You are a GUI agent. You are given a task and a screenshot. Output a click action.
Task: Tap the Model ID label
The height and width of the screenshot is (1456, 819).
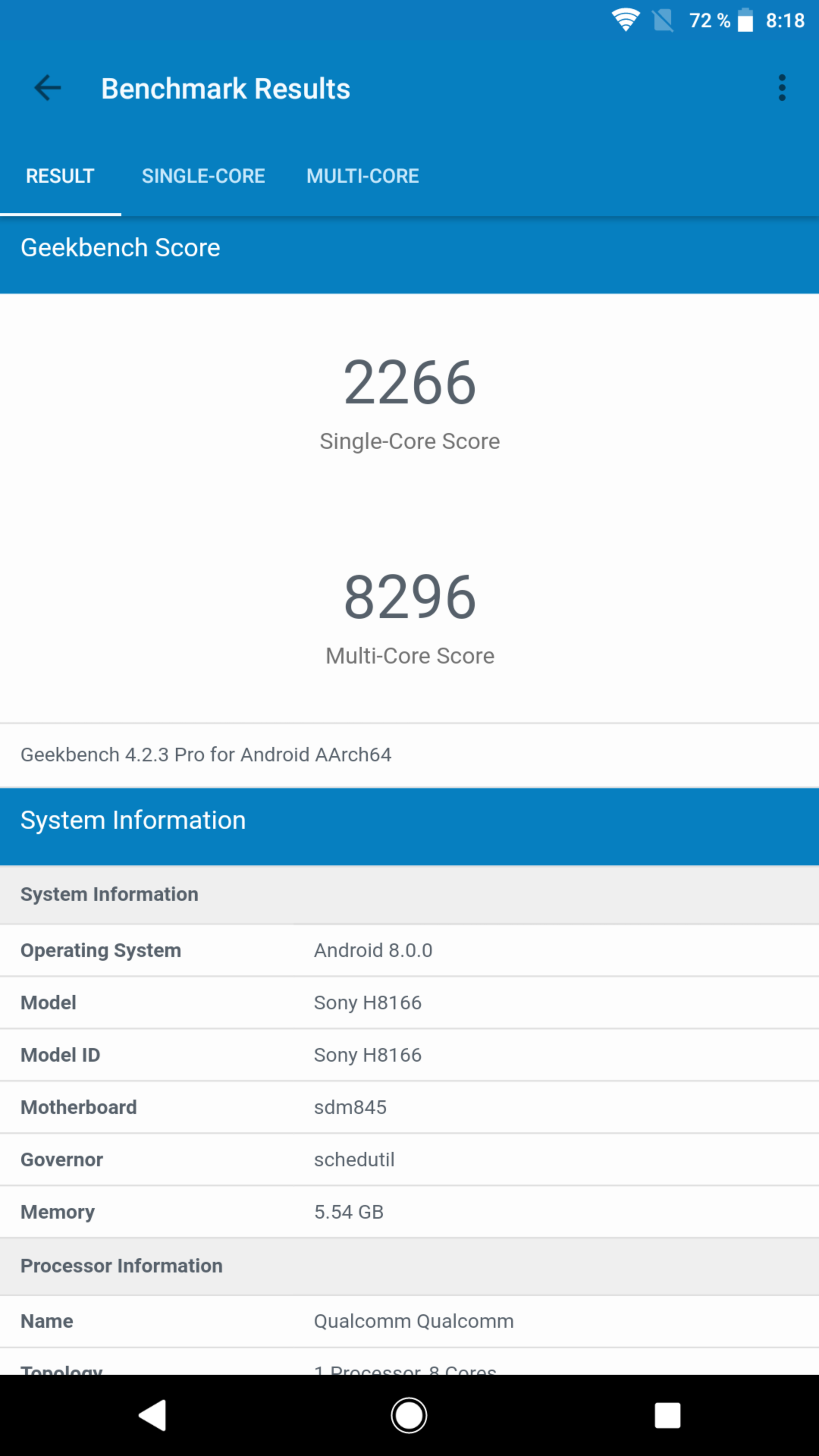[61, 1055]
